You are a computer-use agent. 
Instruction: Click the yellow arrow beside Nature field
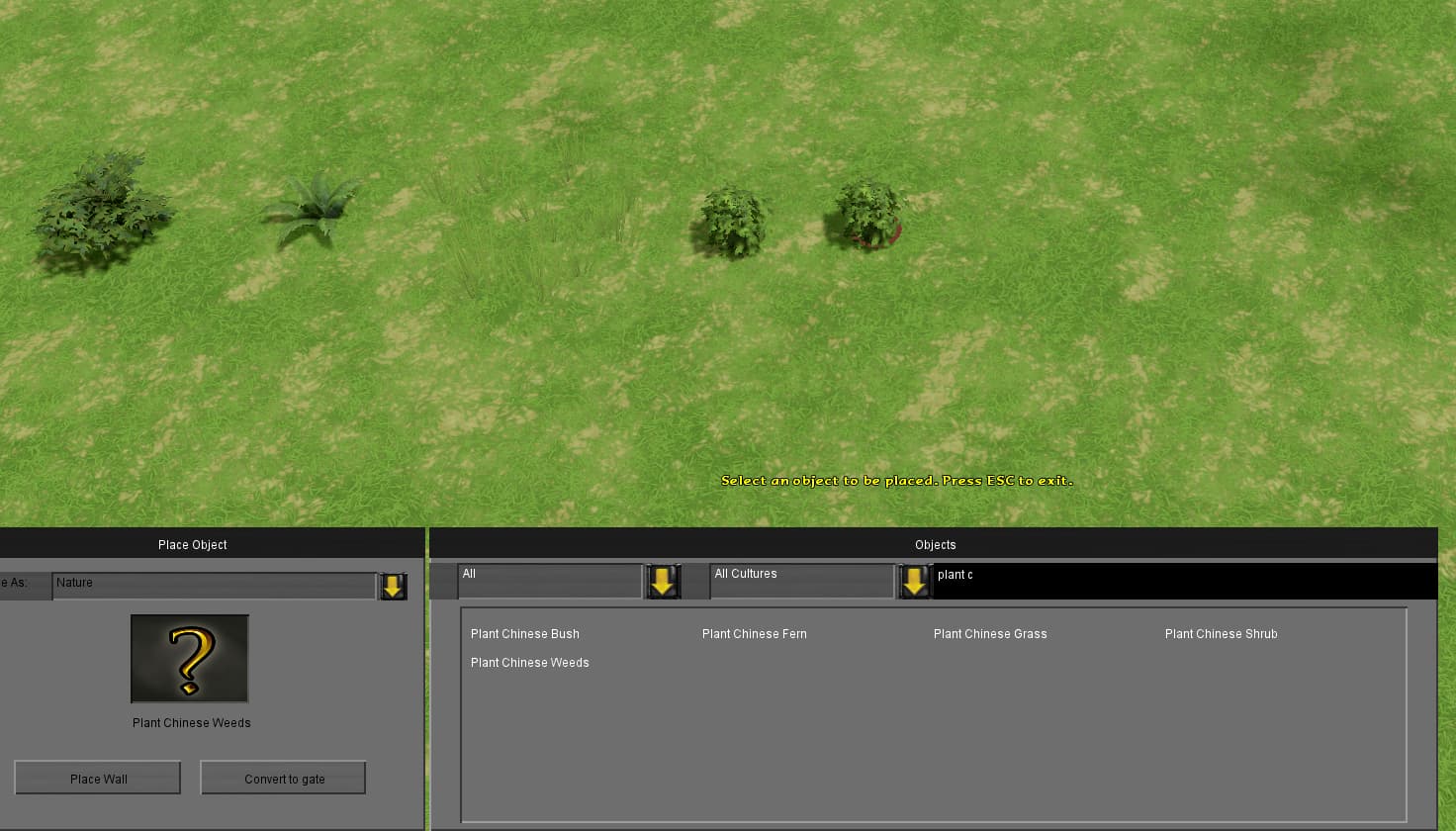393,586
